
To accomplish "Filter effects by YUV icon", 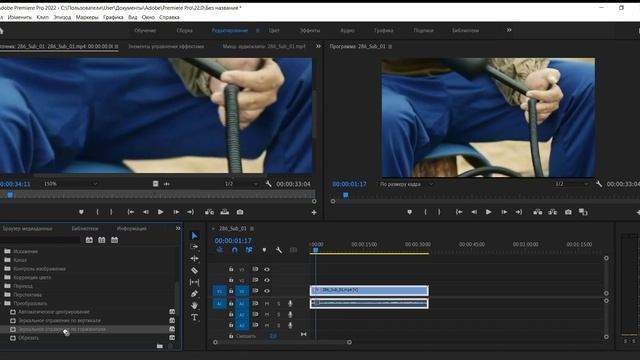I will [x=114, y=240].
